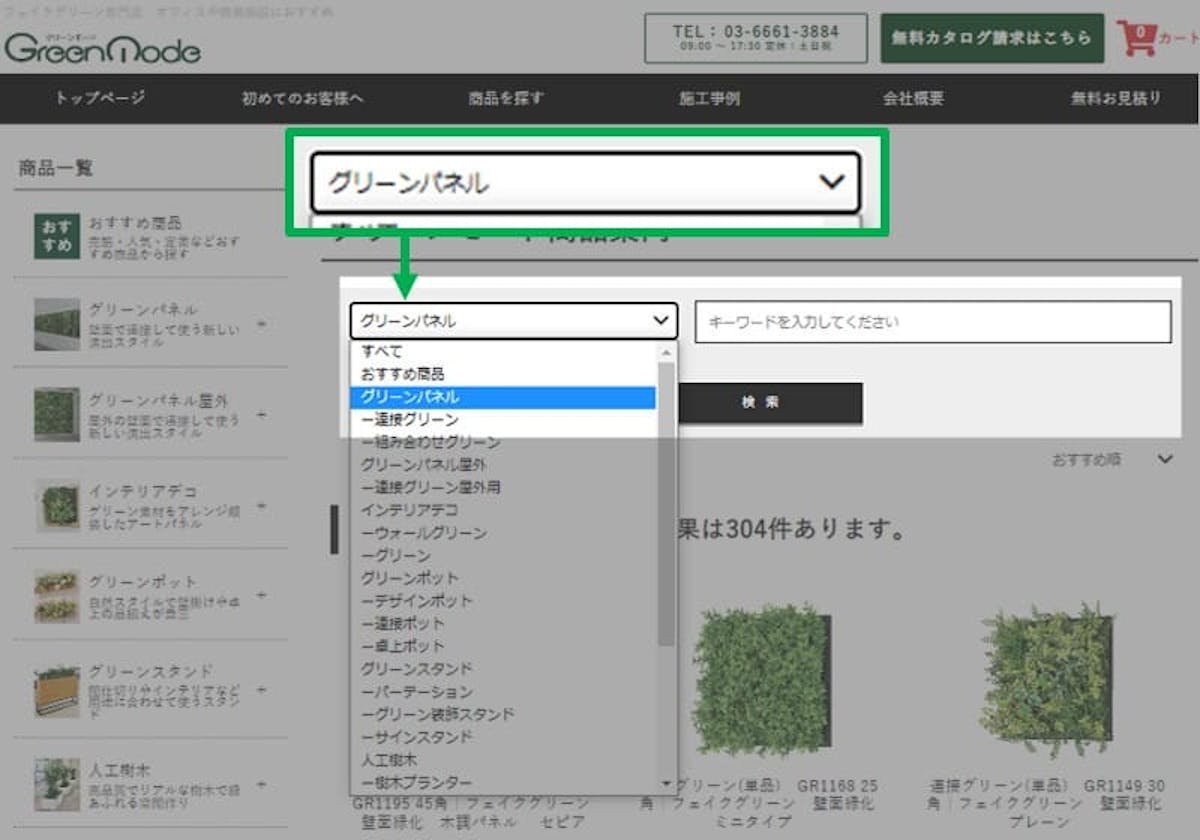Open 無料お見積り navigation item
The width and height of the screenshot is (1200, 840).
(x=1116, y=98)
